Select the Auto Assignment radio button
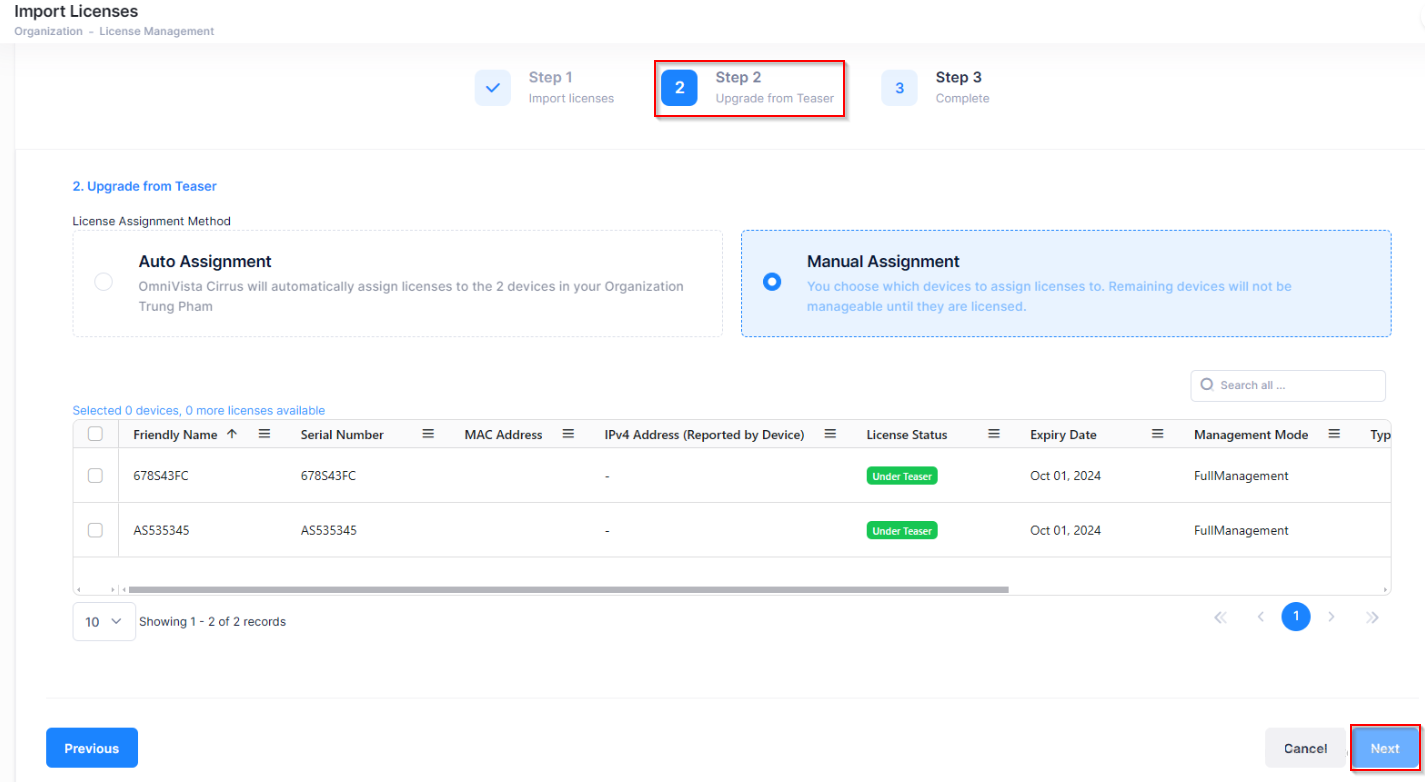Image resolution: width=1425 pixels, height=782 pixels. pyautogui.click(x=103, y=282)
